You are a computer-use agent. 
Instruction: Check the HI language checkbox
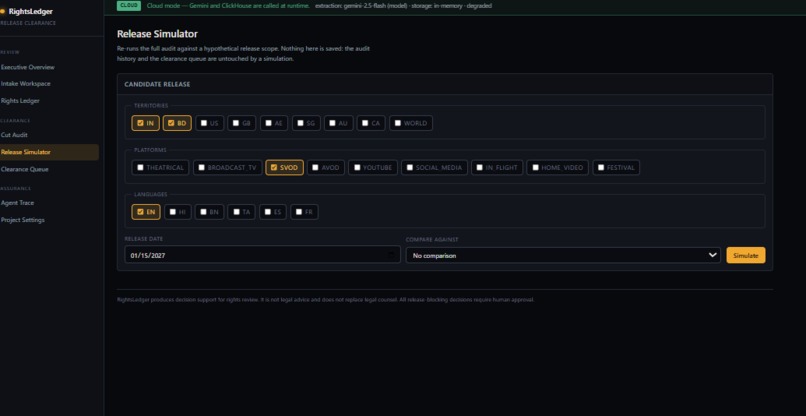click(x=173, y=212)
